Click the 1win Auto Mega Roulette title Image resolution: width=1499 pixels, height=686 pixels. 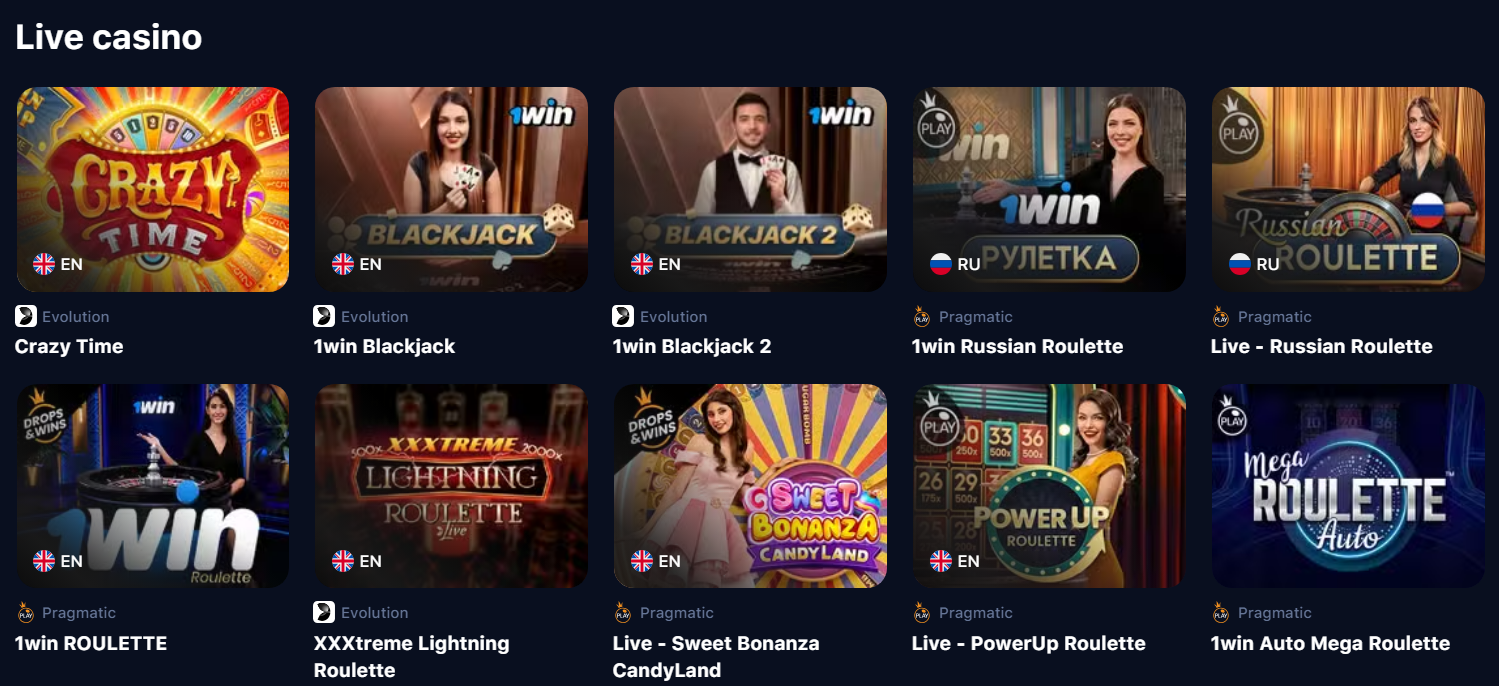click(x=1330, y=644)
